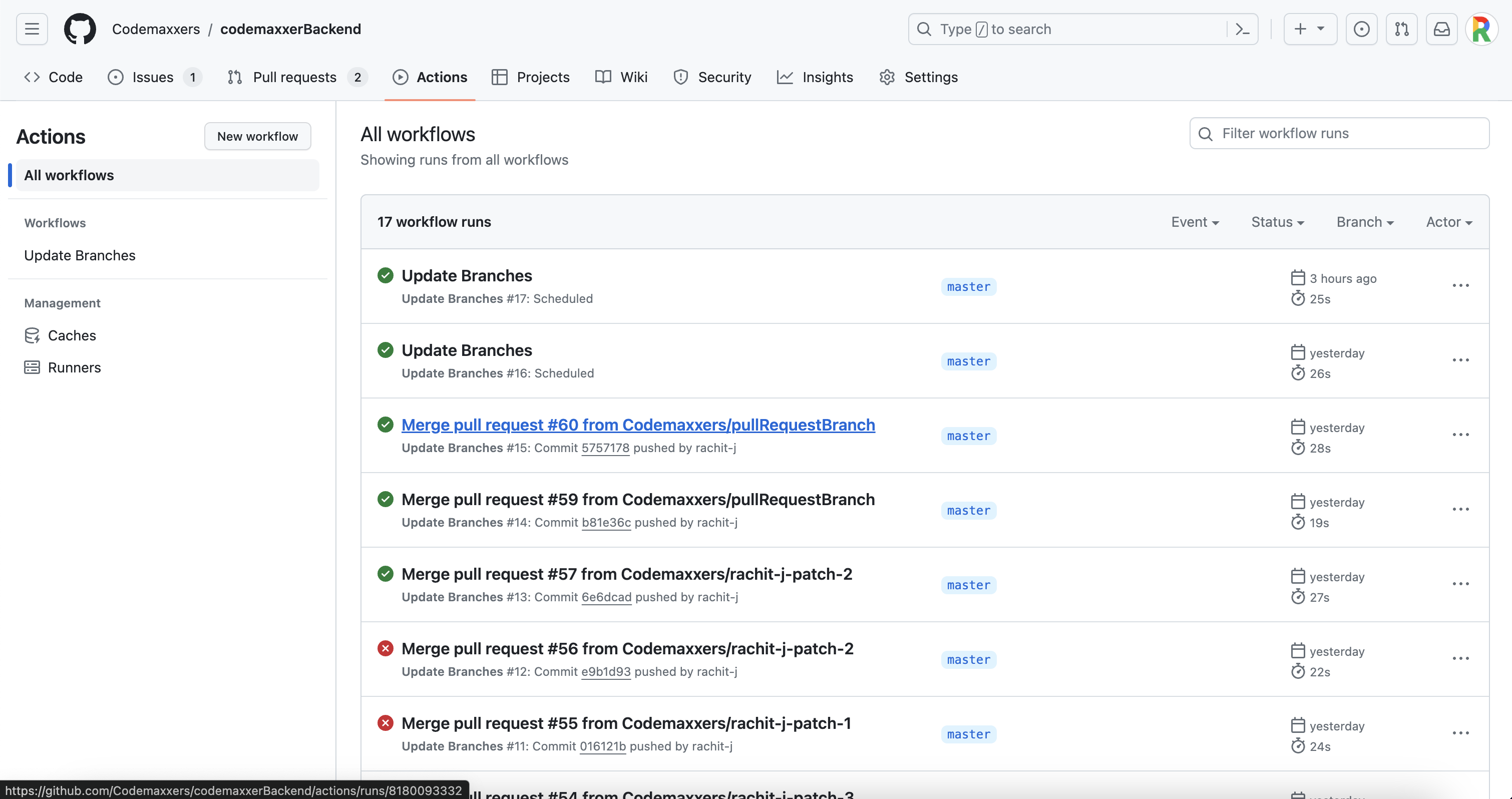
Task: Open Merge pull request #60 workflow run
Action: click(638, 424)
